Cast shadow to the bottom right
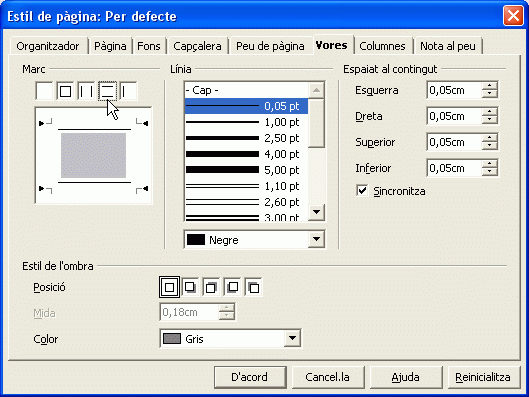529x397 pixels. (190, 287)
